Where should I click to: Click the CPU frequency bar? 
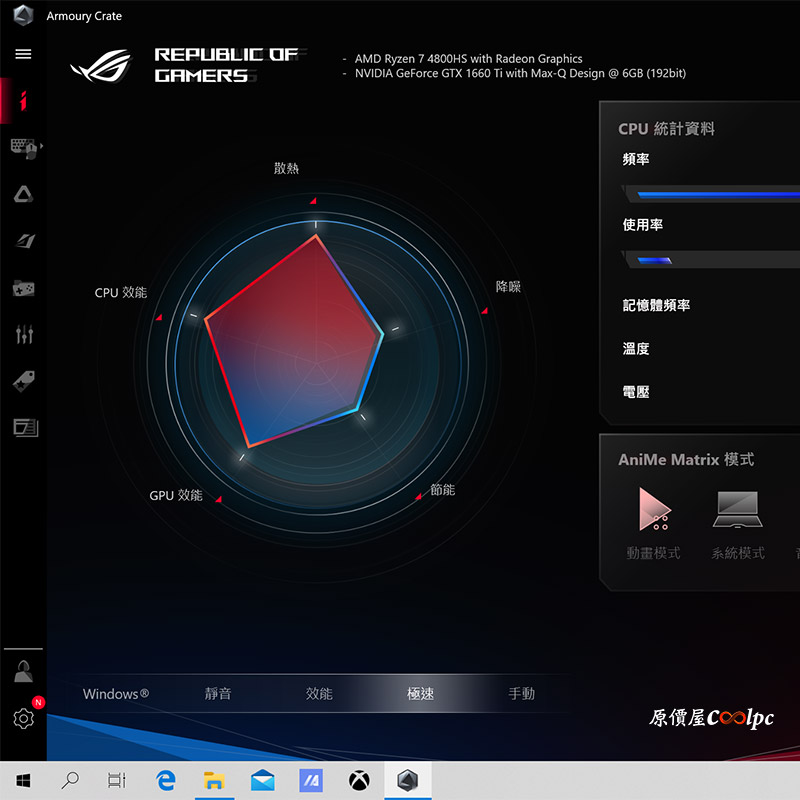click(x=713, y=194)
